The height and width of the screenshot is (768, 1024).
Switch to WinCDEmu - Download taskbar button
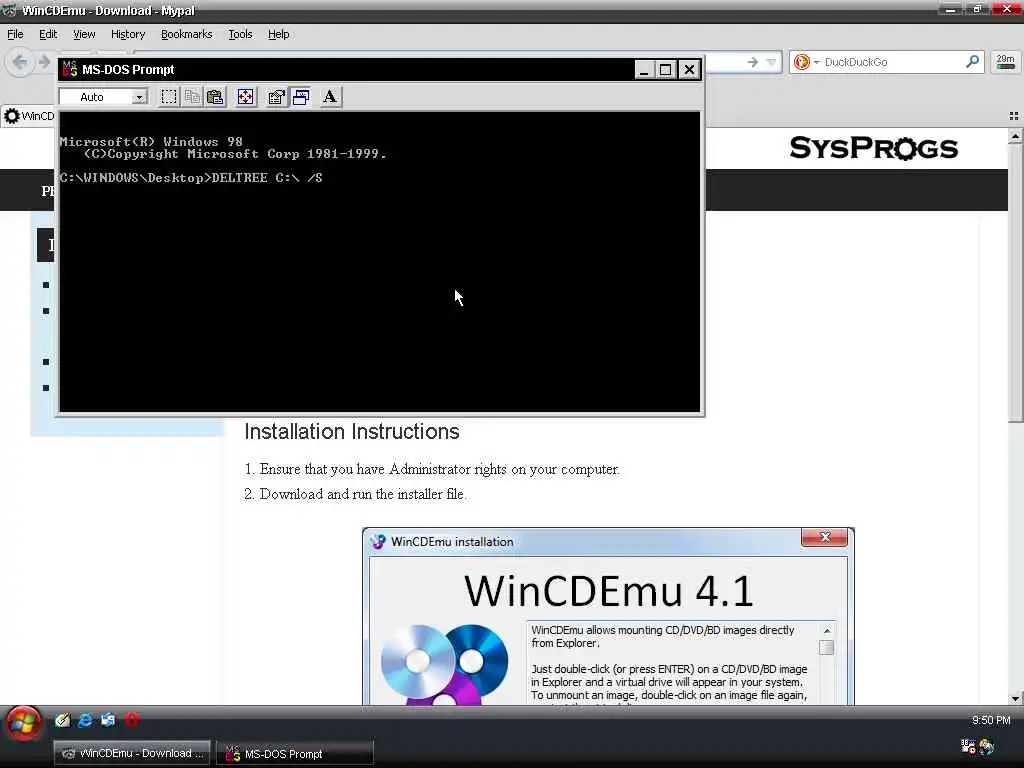(x=132, y=753)
